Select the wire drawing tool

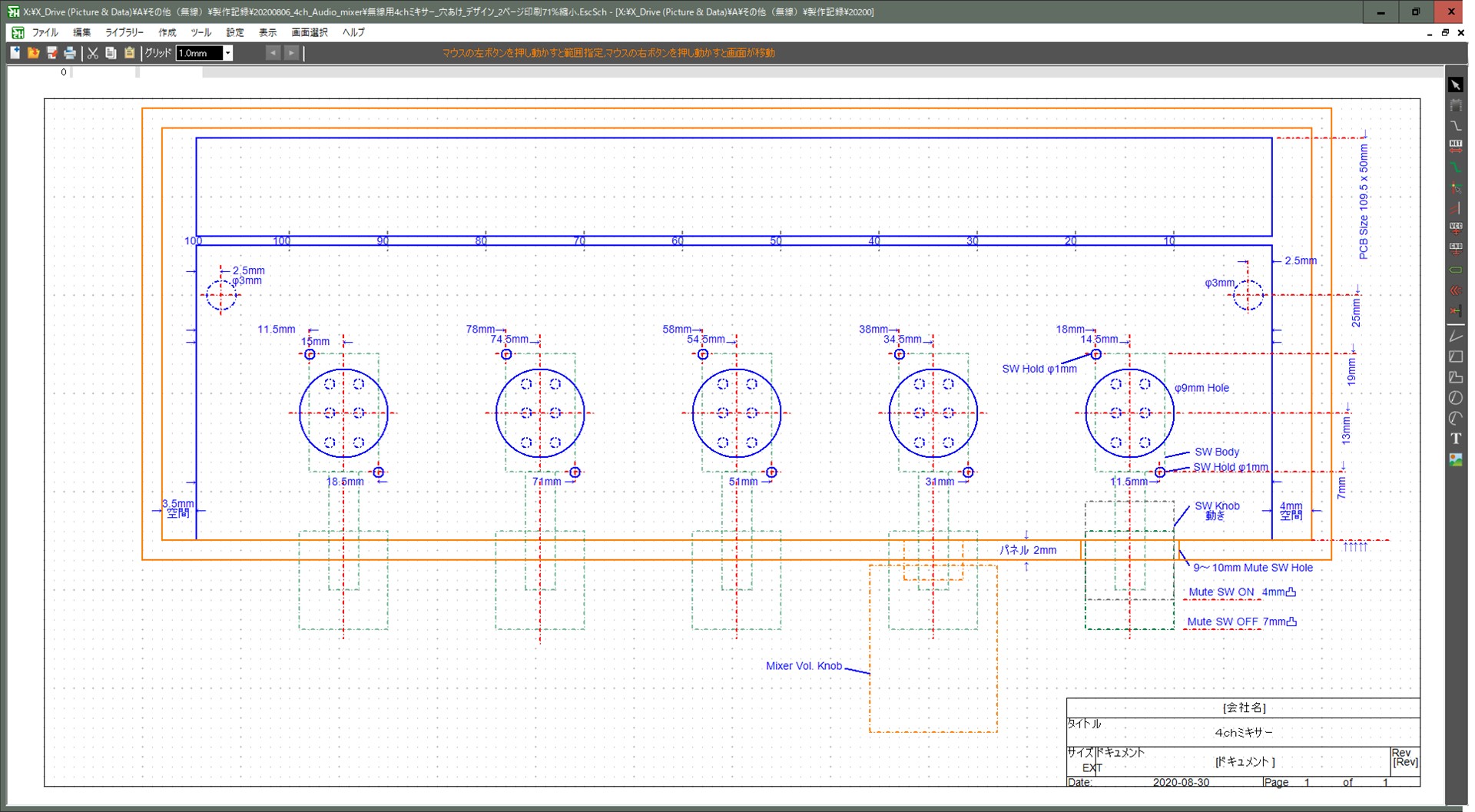(1456, 126)
